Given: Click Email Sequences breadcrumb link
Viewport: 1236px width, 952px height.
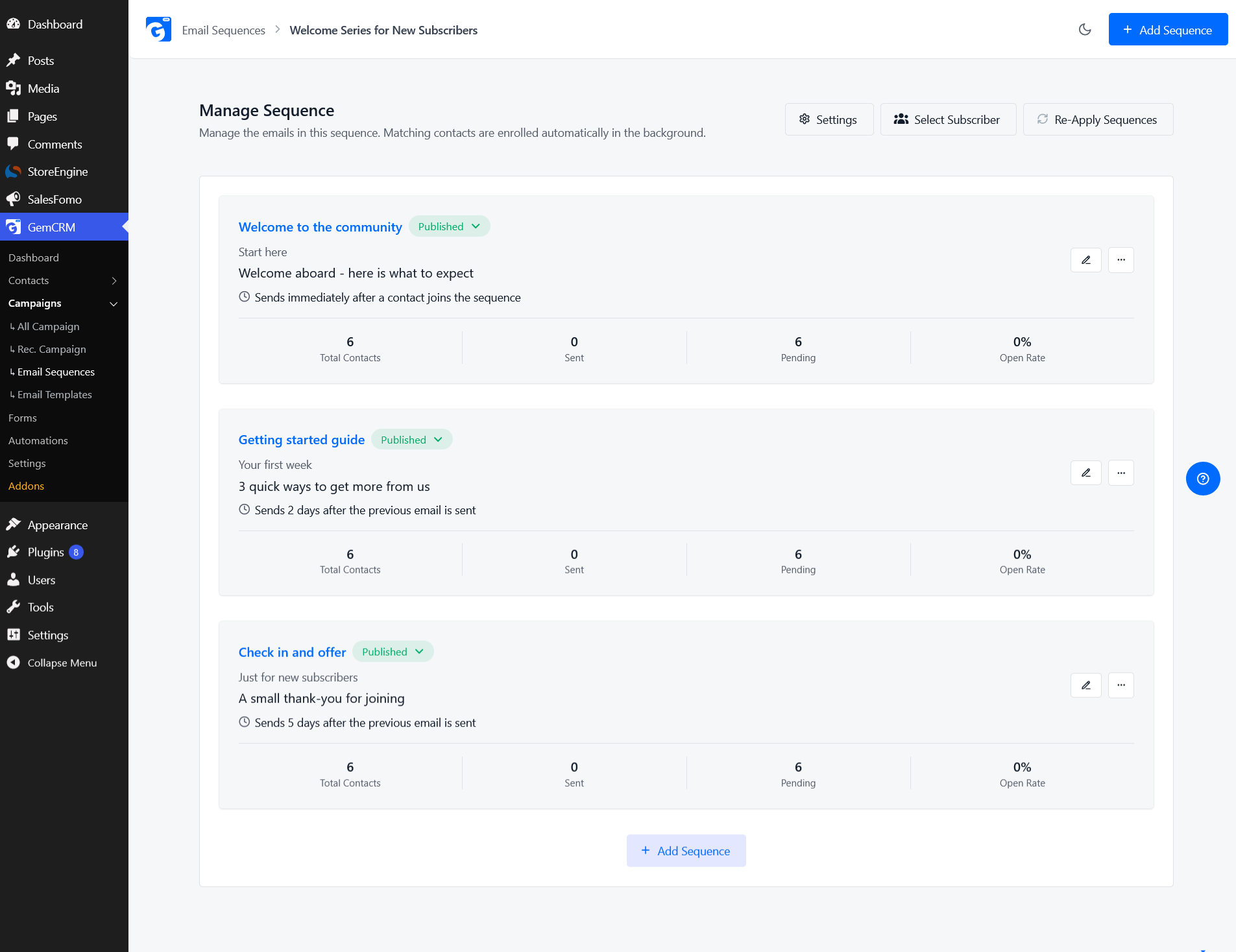Looking at the screenshot, I should (223, 30).
